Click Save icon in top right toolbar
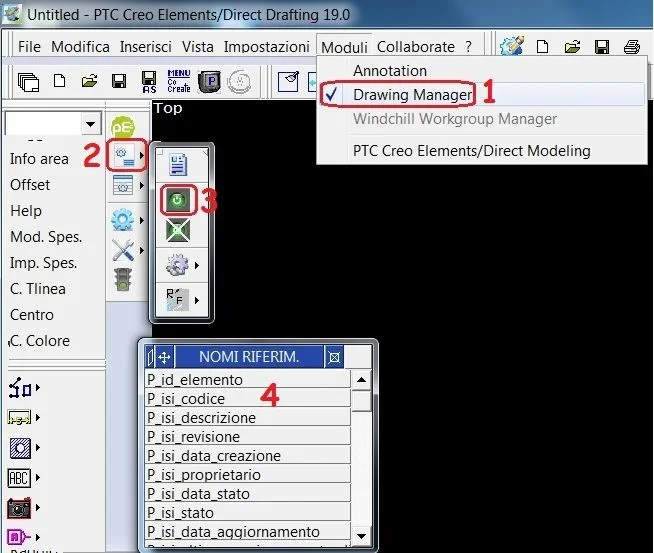The image size is (654, 553). tap(602, 47)
